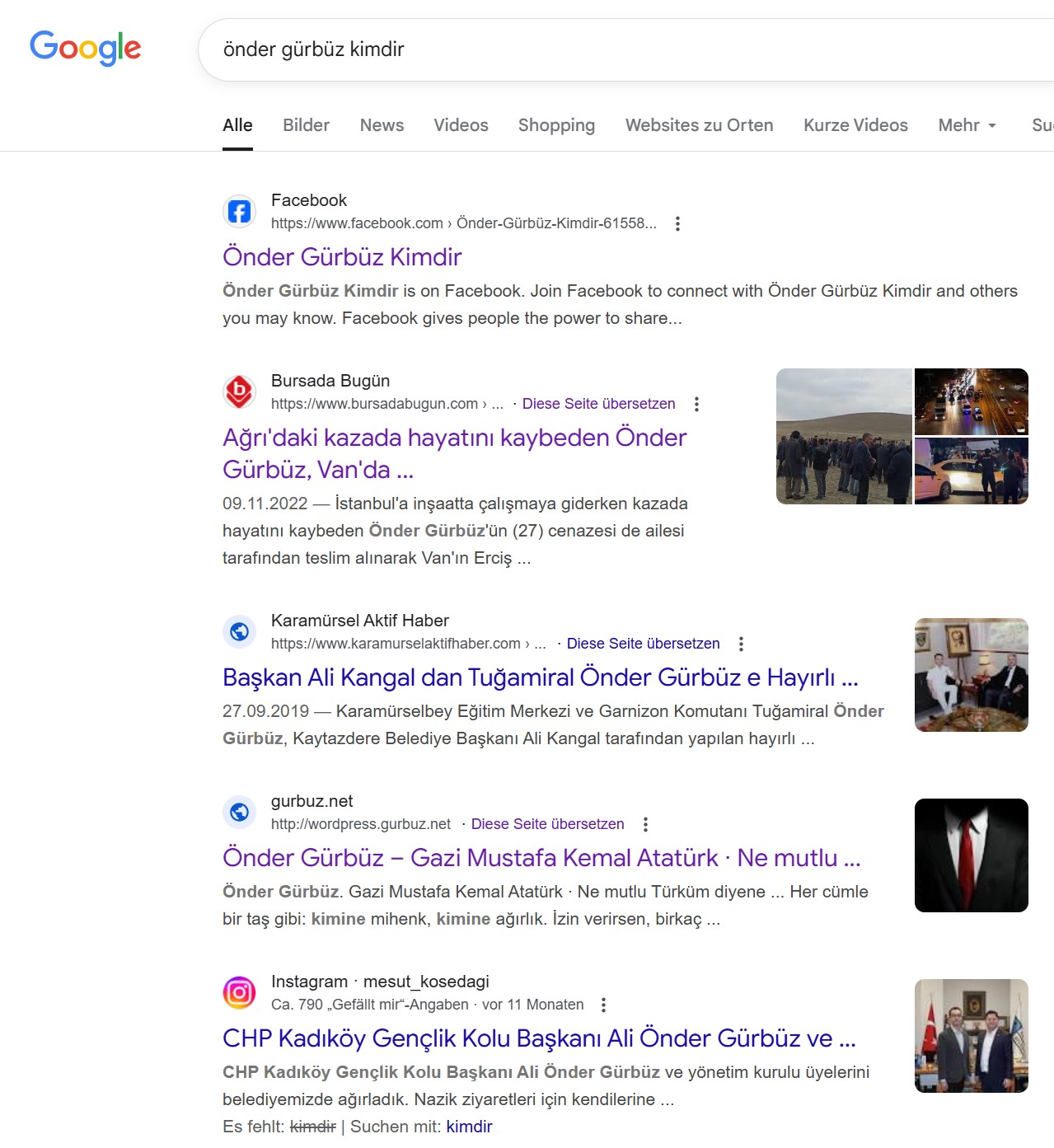
Task: Switch to the Bilder tab
Action: pyautogui.click(x=306, y=125)
